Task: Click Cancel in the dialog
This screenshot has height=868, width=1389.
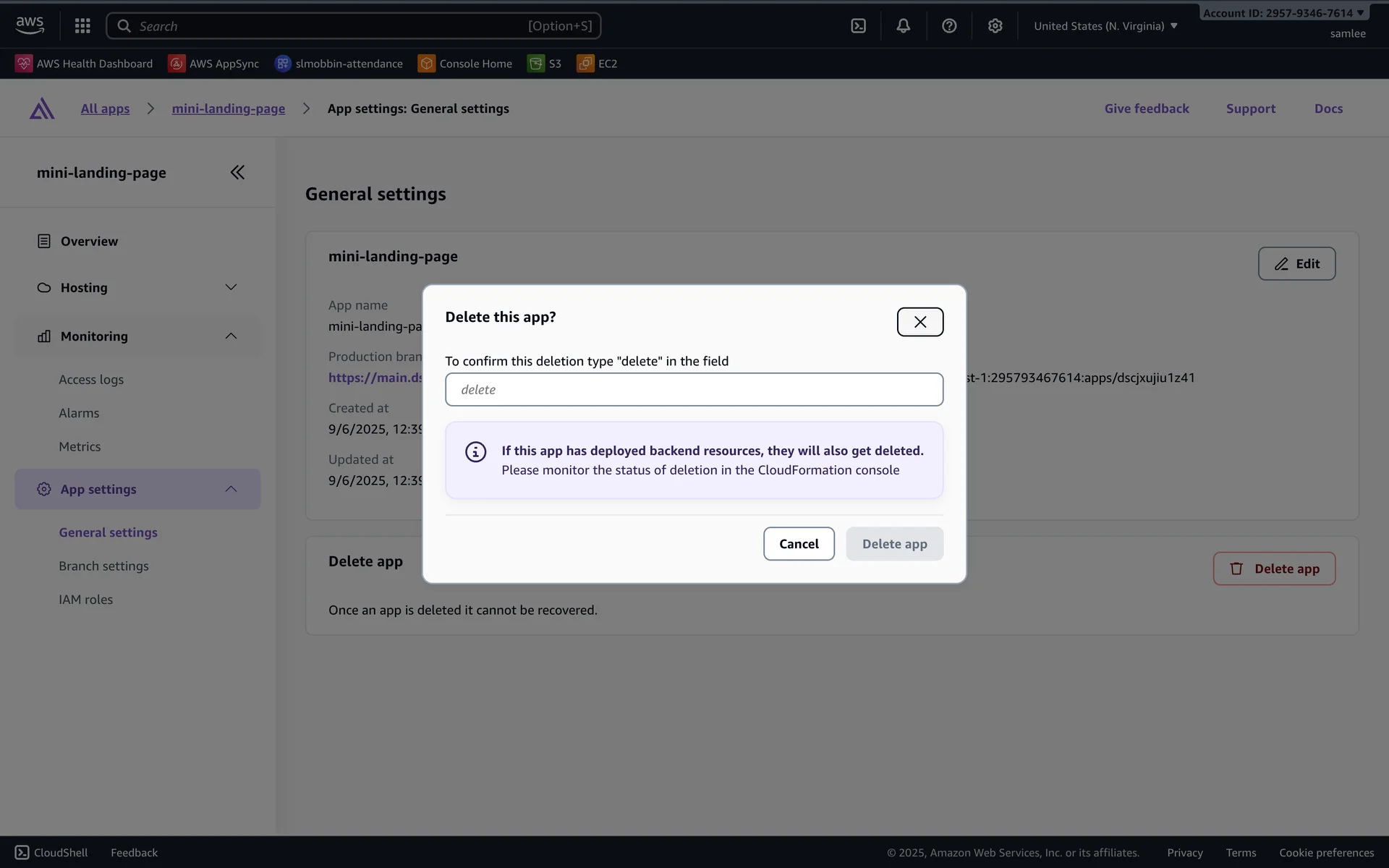Action: pos(798,544)
